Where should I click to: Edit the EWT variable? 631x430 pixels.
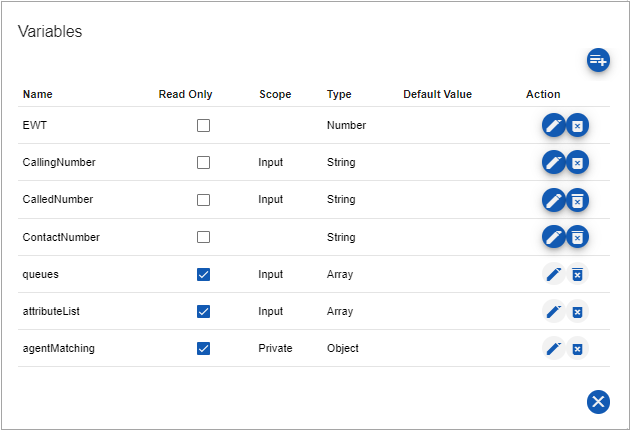pos(554,126)
